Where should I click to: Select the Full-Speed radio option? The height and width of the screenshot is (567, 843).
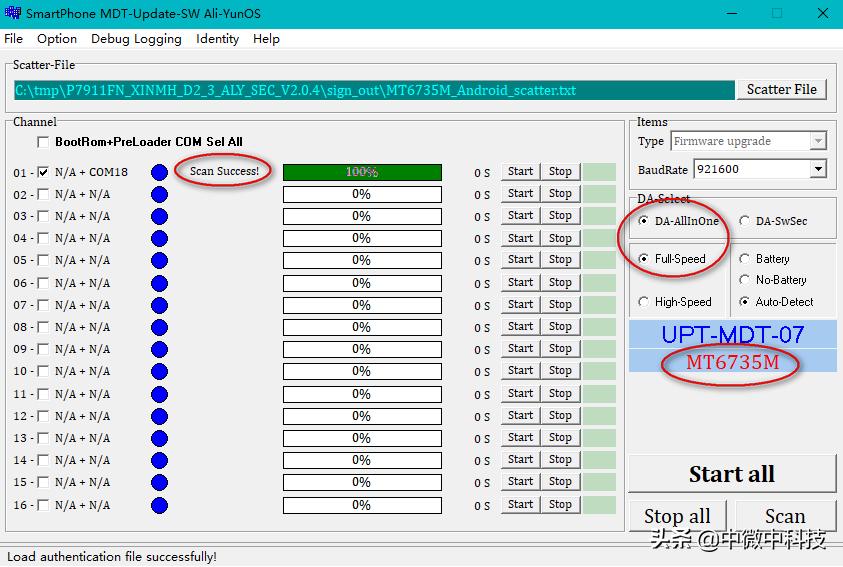pyautogui.click(x=643, y=259)
